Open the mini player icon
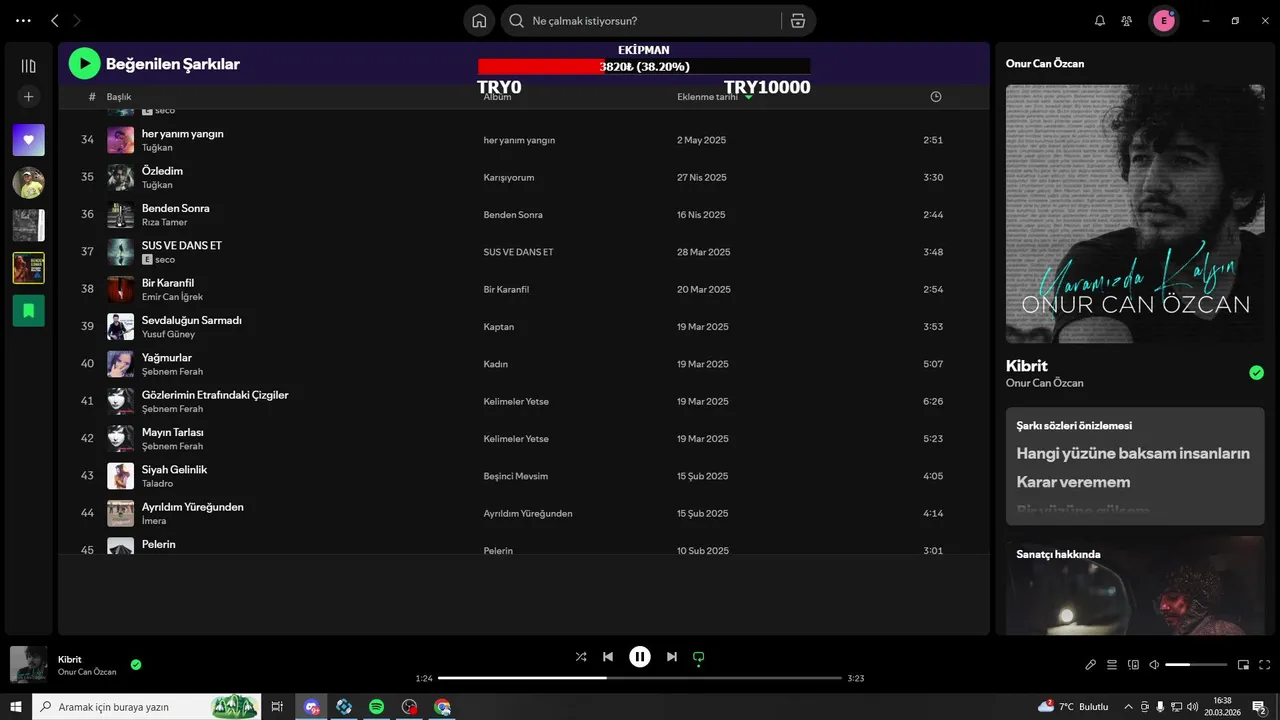Viewport: 1280px width, 720px height. click(x=1243, y=664)
